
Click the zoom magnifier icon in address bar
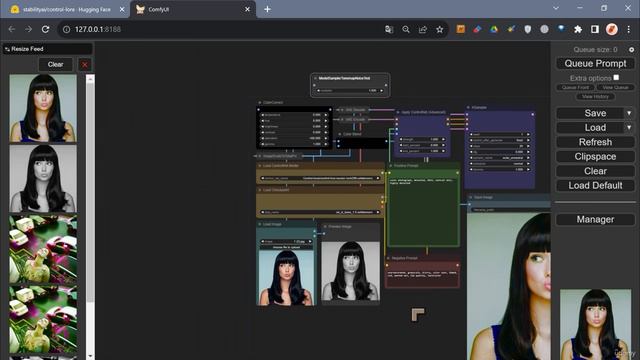tap(406, 29)
